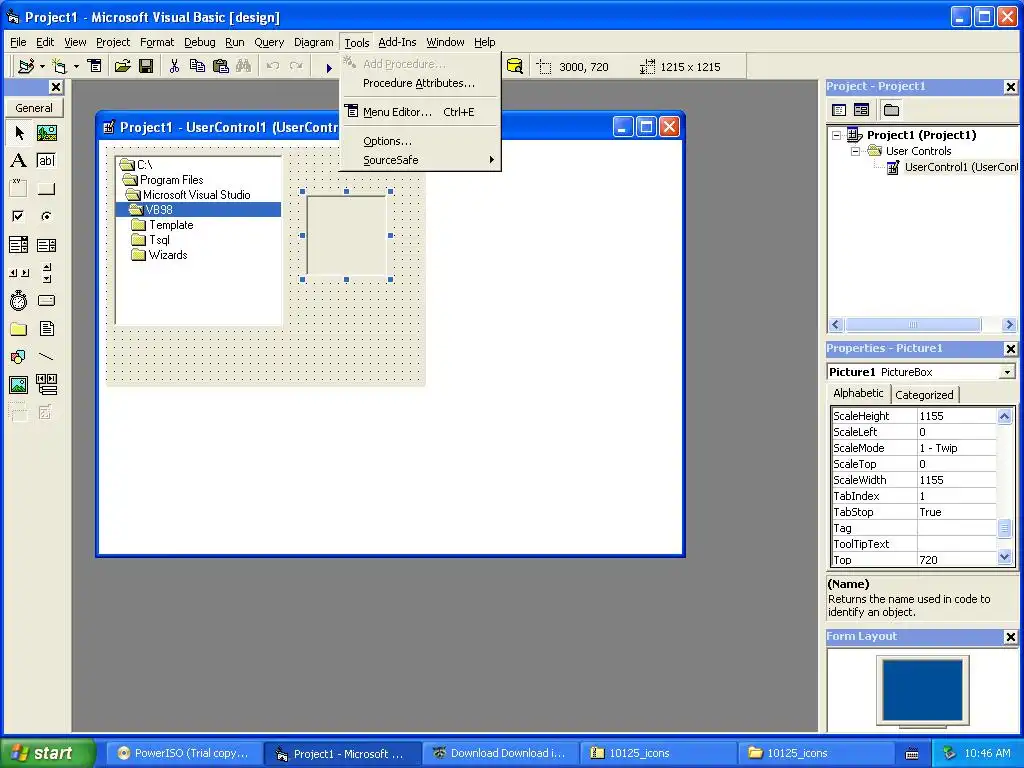Select the VScrollBar control tool
1024x768 pixels.
pyautogui.click(x=46, y=272)
